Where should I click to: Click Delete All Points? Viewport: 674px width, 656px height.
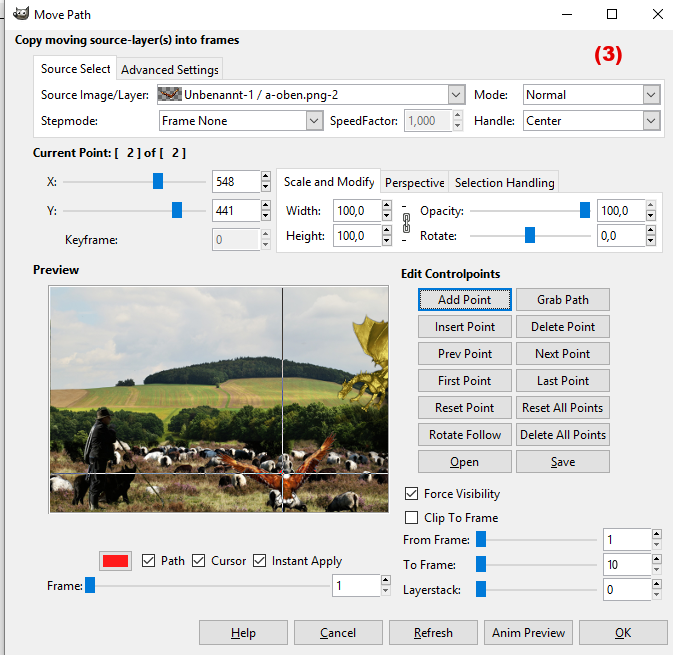coord(563,435)
